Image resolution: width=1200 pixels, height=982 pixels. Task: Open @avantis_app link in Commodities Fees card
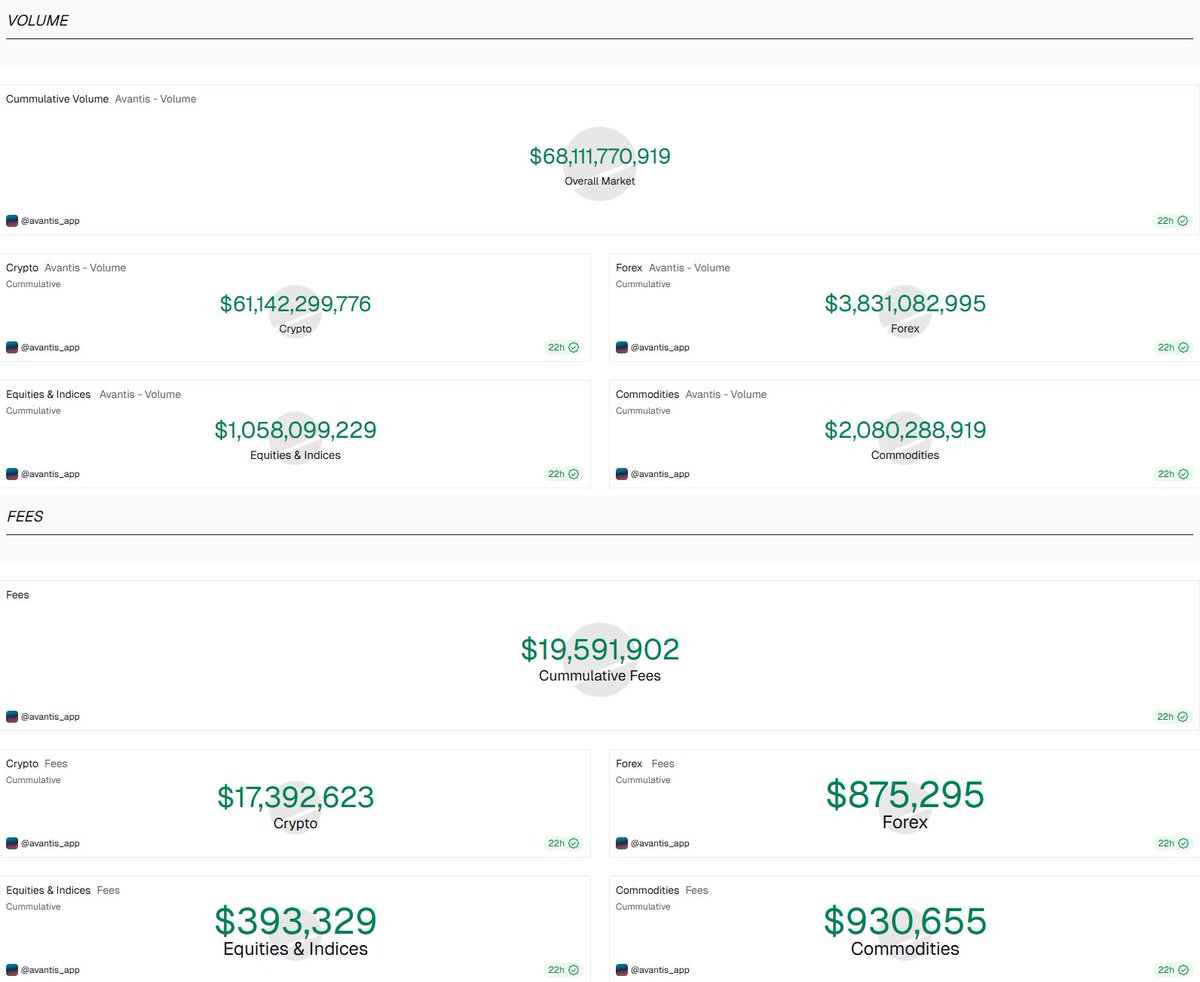[x=660, y=970]
